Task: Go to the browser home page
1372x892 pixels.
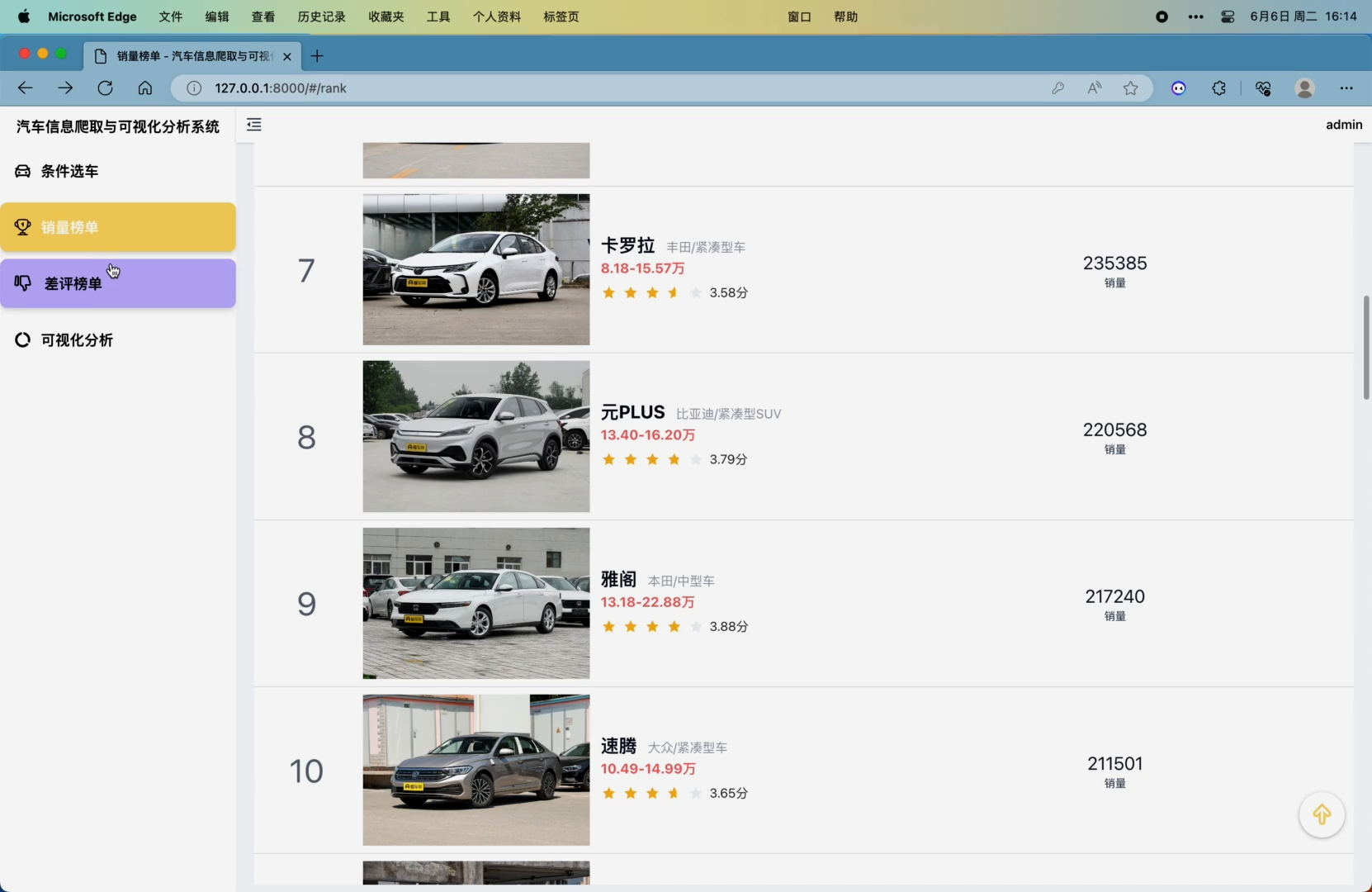Action: (x=145, y=88)
